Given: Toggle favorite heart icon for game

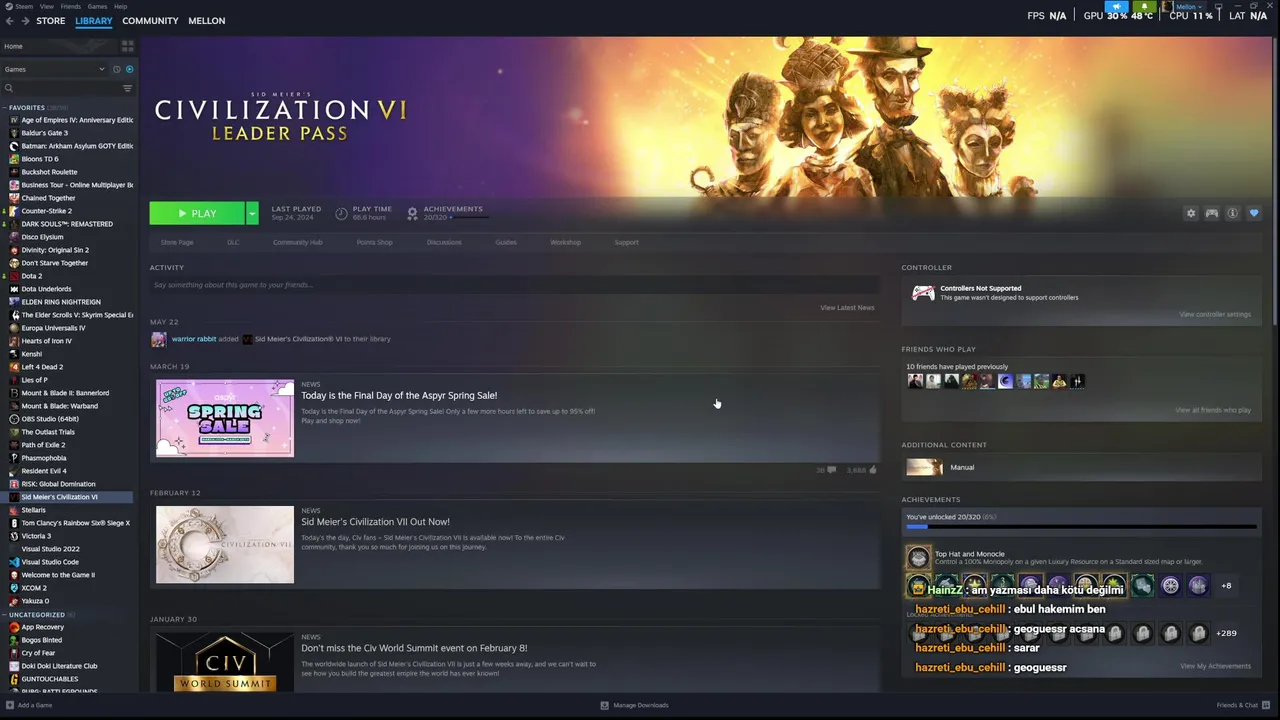Looking at the screenshot, I should (1254, 213).
